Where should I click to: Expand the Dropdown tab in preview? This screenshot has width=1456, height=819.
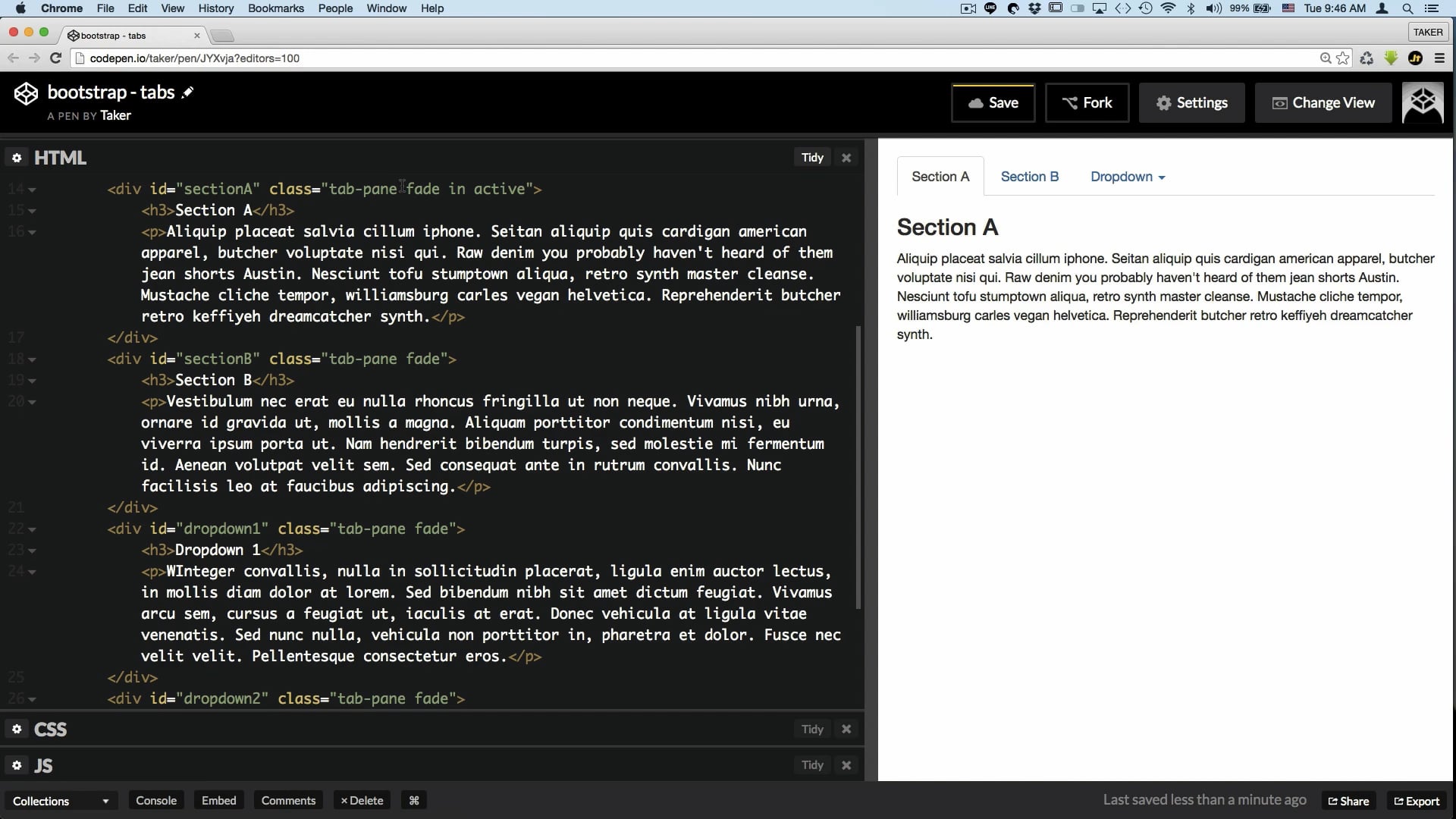point(1127,177)
